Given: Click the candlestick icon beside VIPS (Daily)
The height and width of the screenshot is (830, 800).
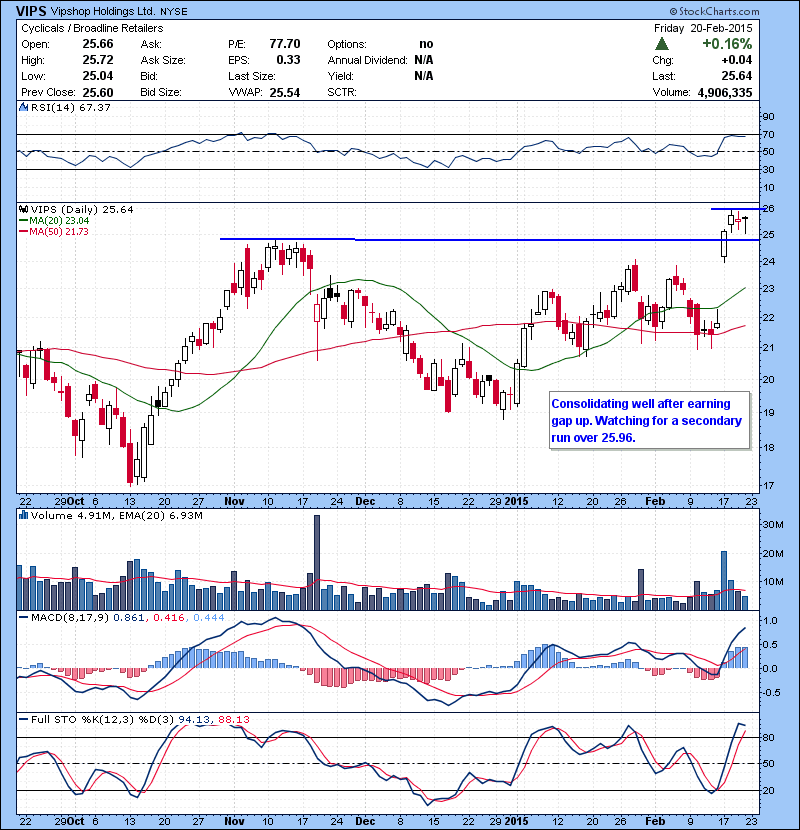Looking at the screenshot, I should tap(23, 210).
